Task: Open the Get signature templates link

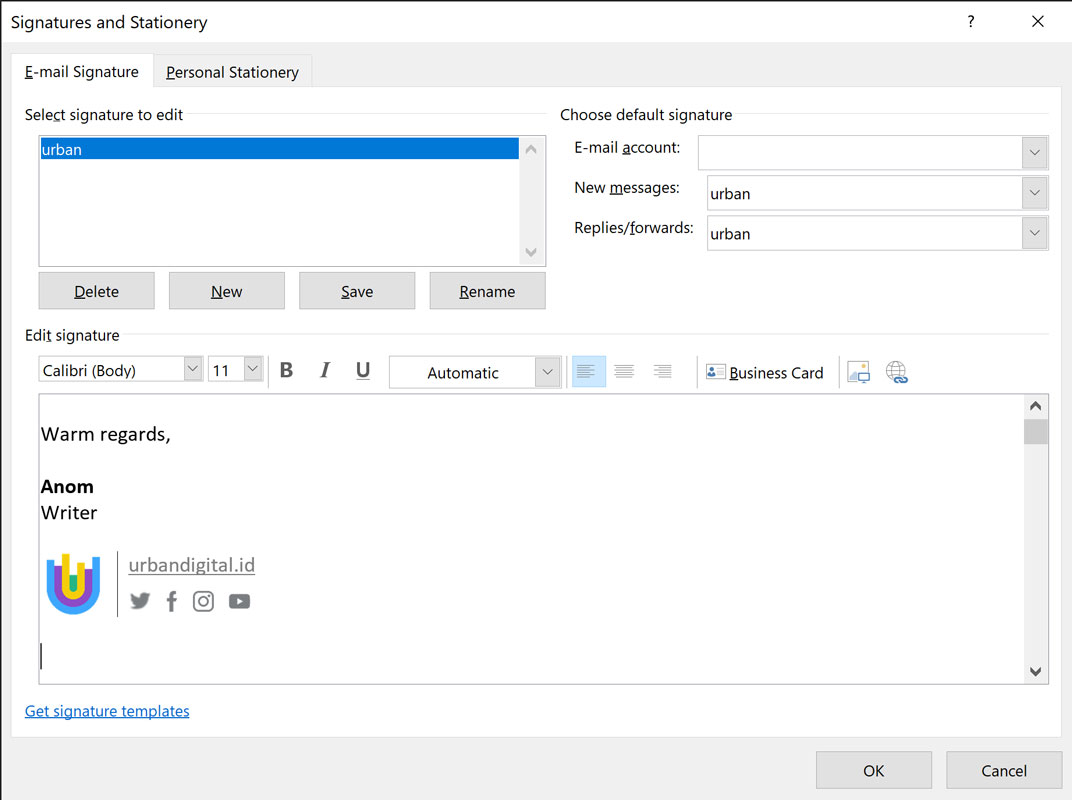Action: [107, 711]
